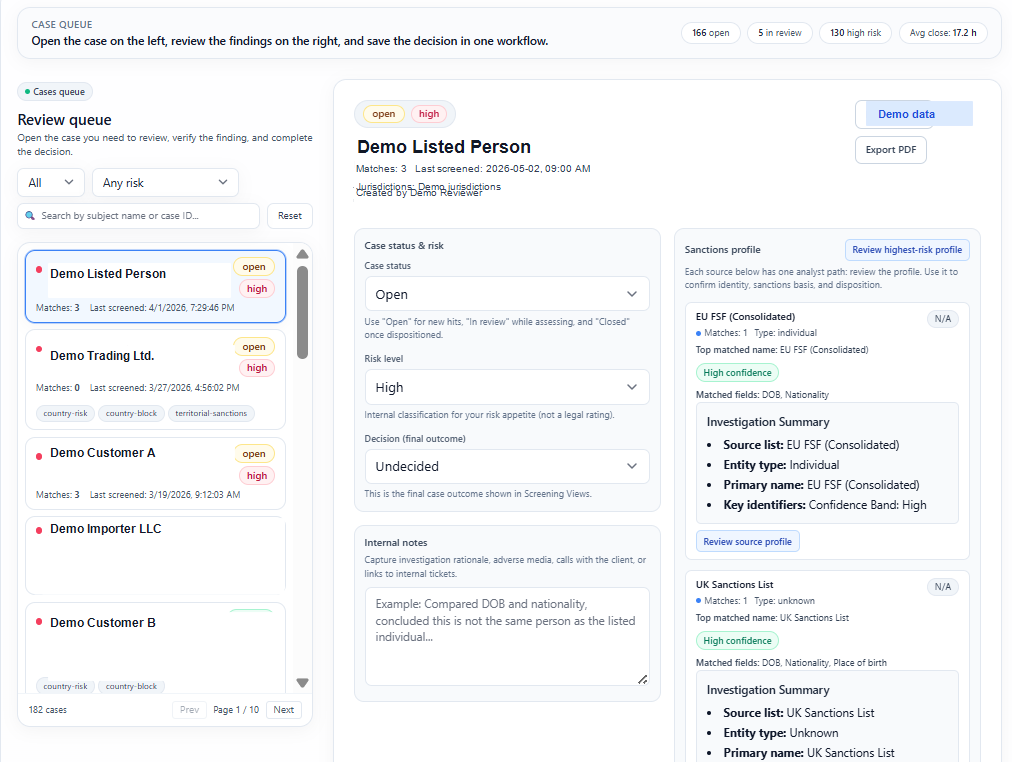The height and width of the screenshot is (762, 1012).
Task: Click country-risk tag on Demo Trading Ltd.
Action: pos(65,413)
